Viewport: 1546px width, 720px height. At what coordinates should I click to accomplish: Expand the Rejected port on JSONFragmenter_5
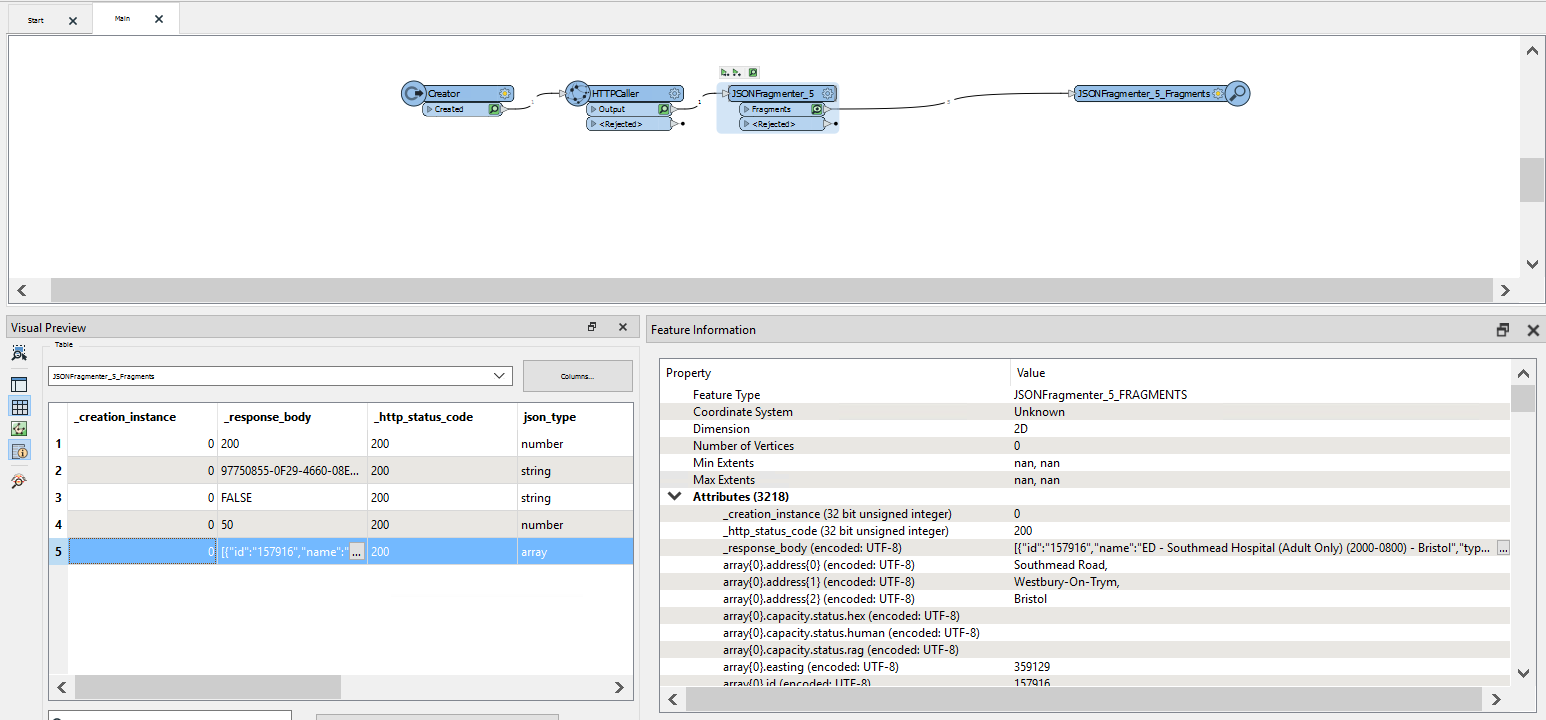coord(746,124)
